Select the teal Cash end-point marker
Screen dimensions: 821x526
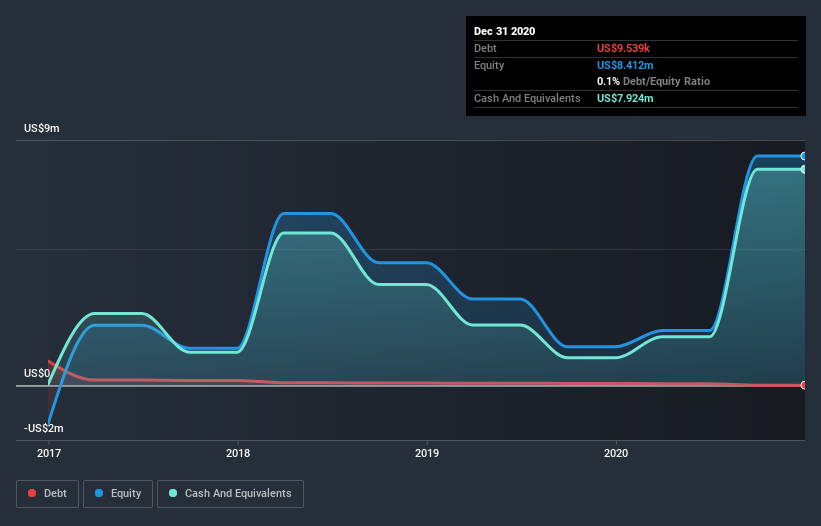[x=803, y=170]
